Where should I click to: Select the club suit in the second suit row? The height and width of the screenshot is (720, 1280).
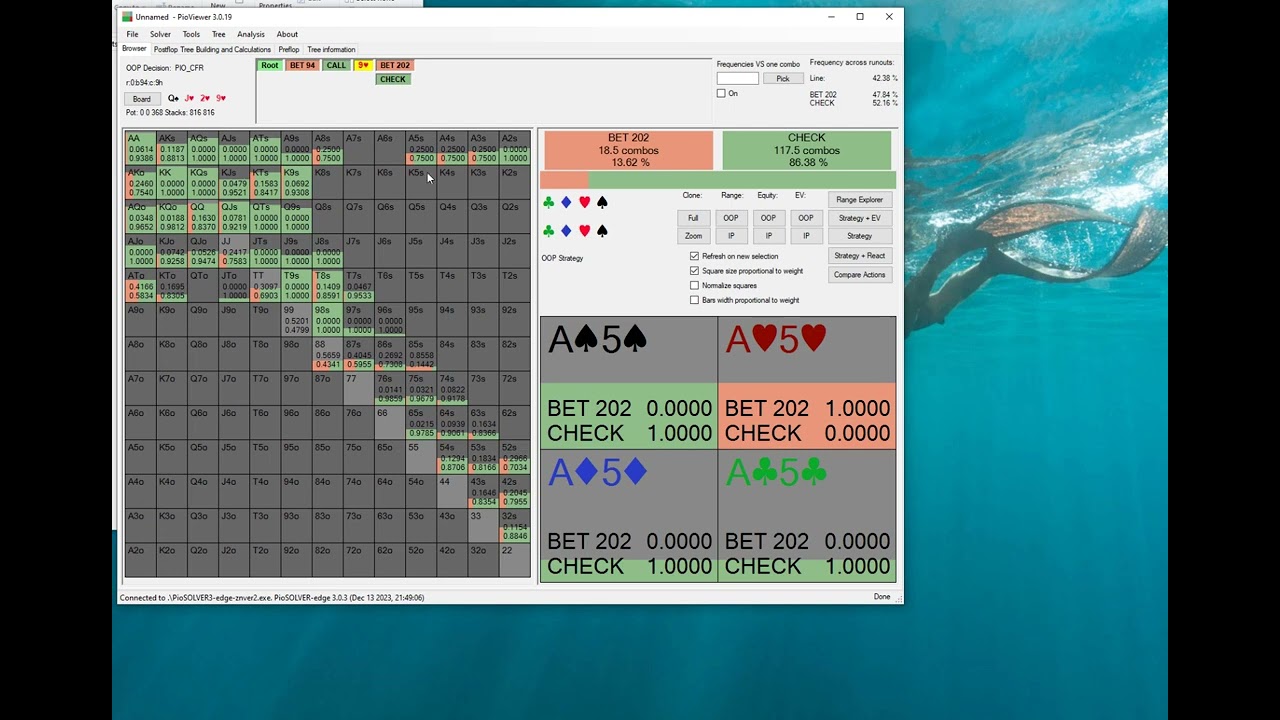(x=548, y=231)
